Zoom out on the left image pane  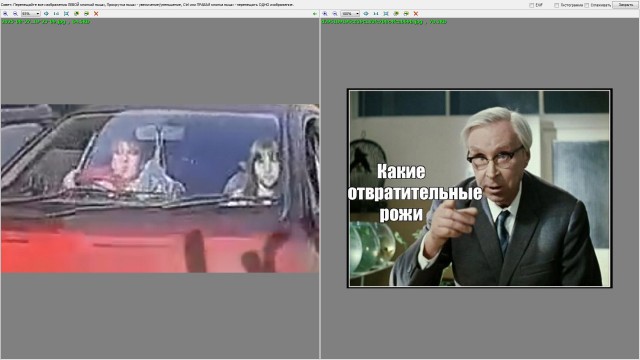[15, 13]
